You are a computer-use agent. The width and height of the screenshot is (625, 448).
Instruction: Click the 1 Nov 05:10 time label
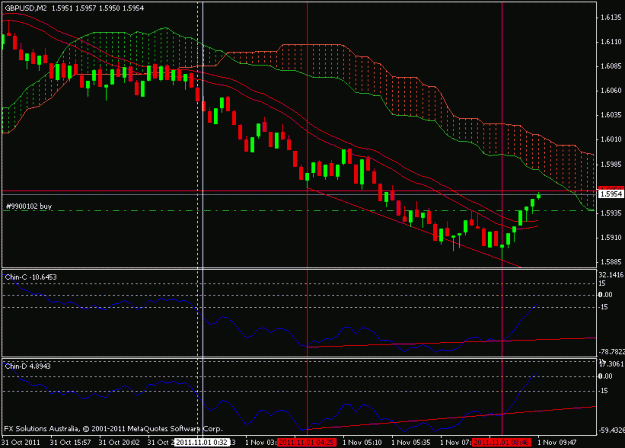(362, 442)
